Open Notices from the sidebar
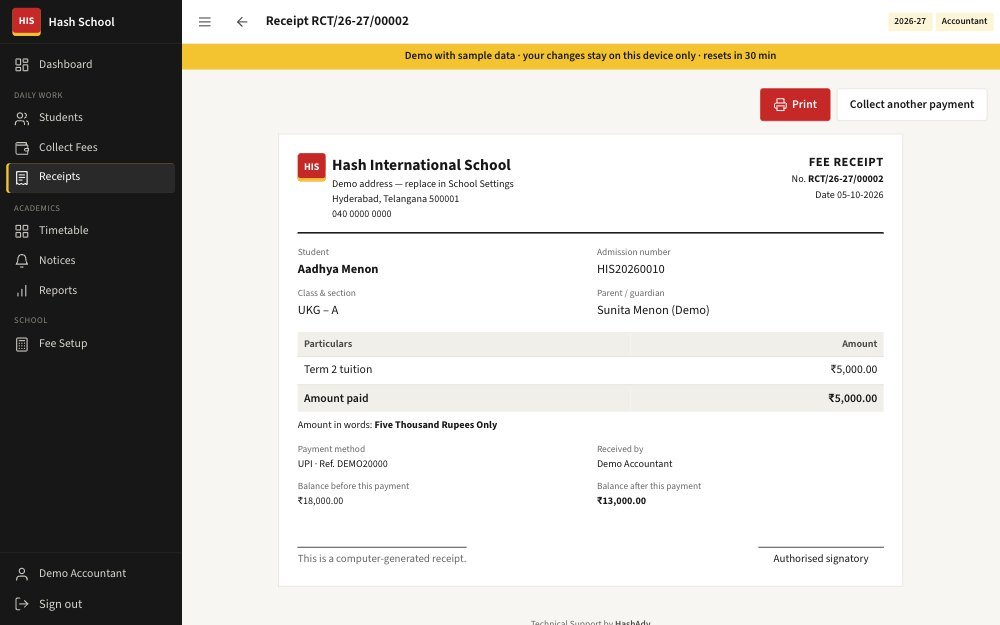The width and height of the screenshot is (1000, 625). pyautogui.click(x=91, y=260)
